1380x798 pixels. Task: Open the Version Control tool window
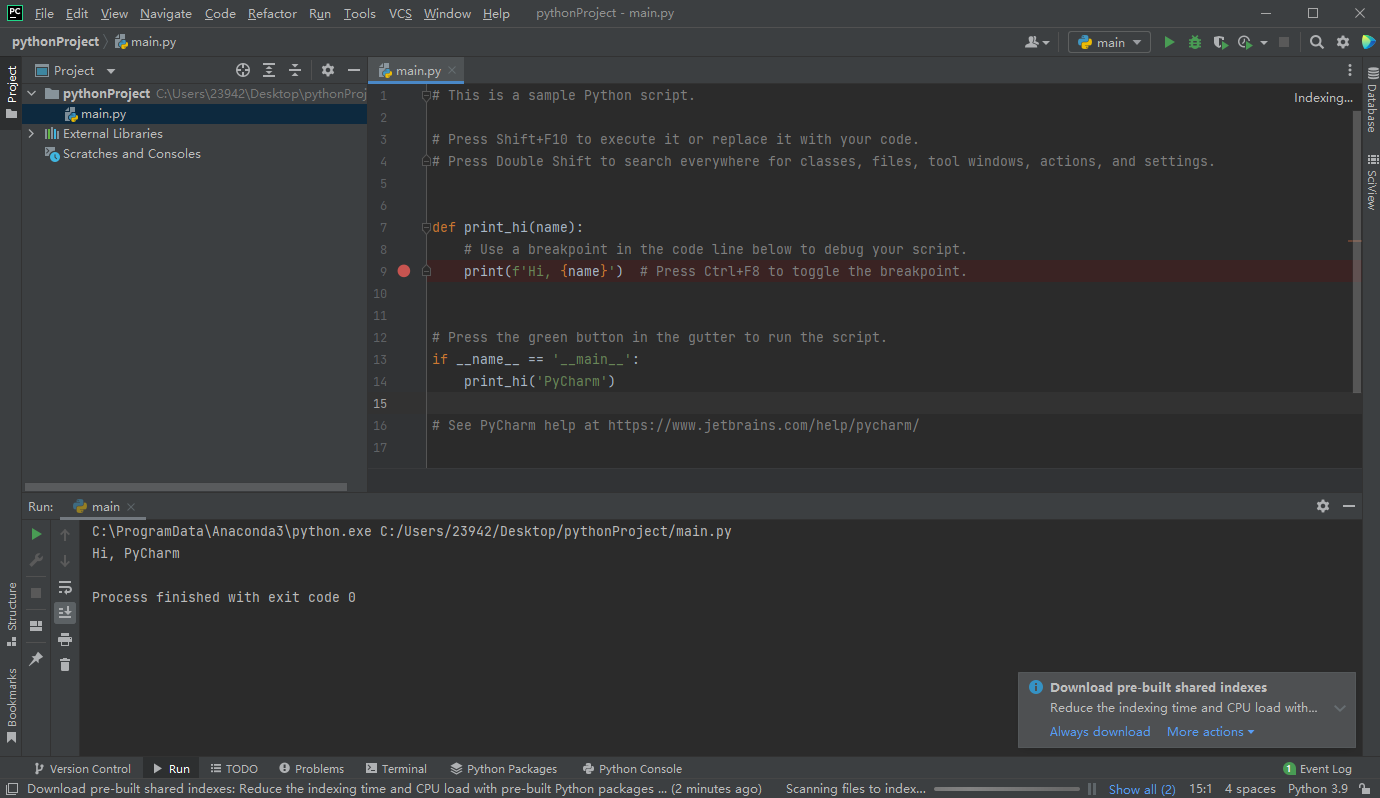point(82,769)
